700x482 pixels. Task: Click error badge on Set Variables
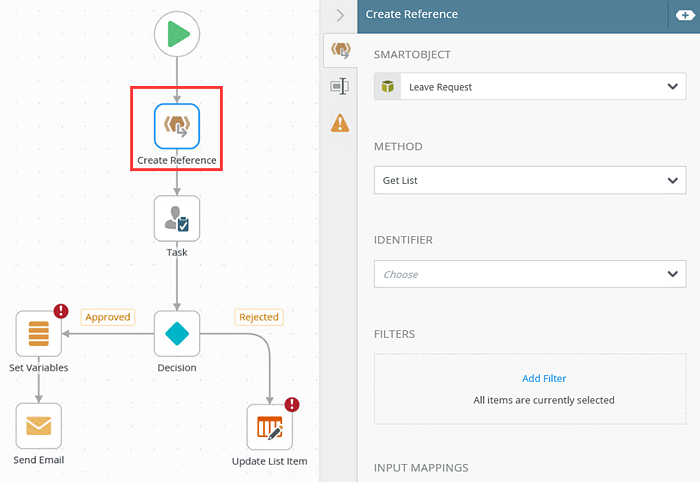coord(61,311)
